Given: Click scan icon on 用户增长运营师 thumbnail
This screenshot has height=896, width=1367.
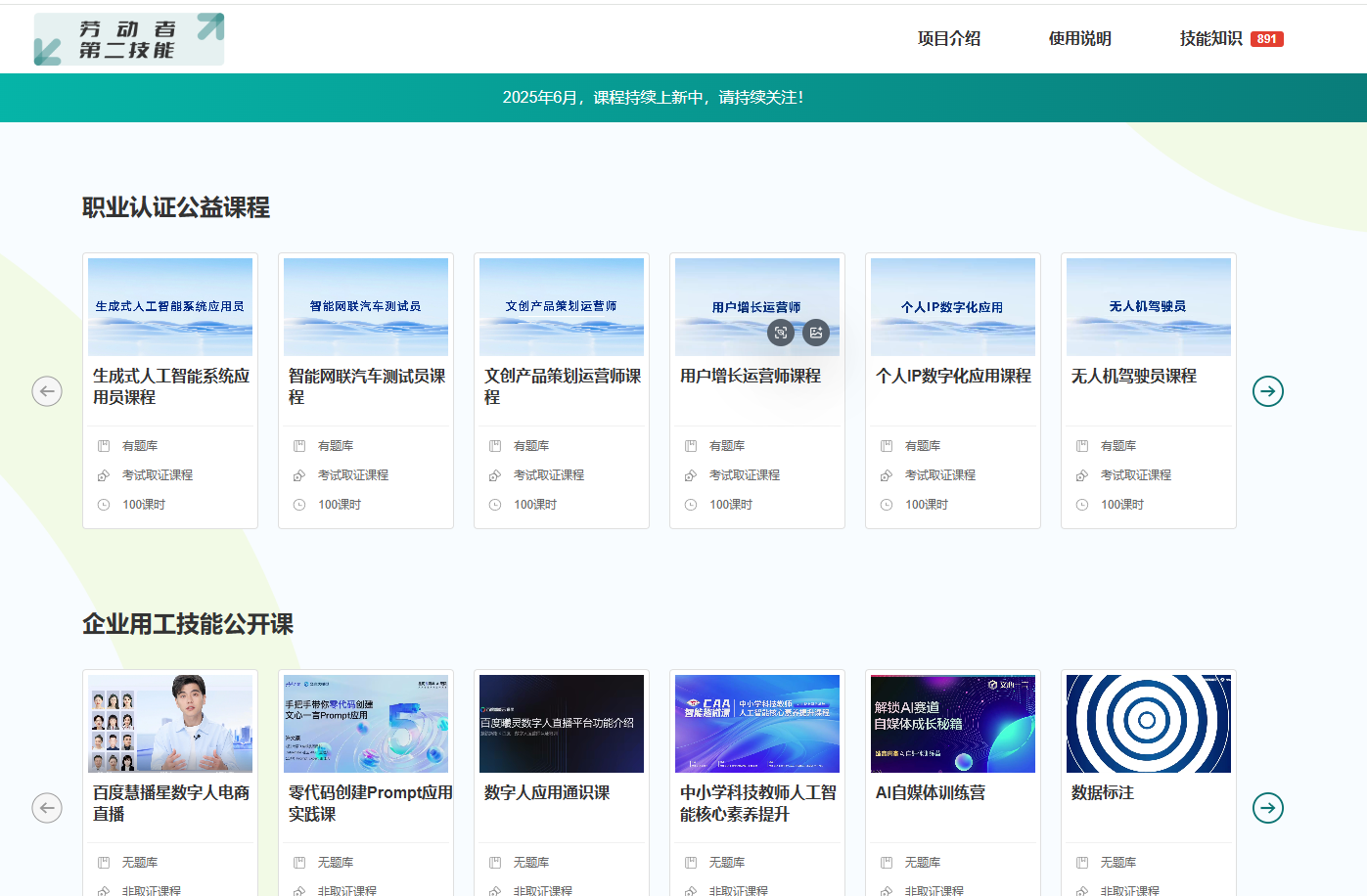Looking at the screenshot, I should pos(781,333).
